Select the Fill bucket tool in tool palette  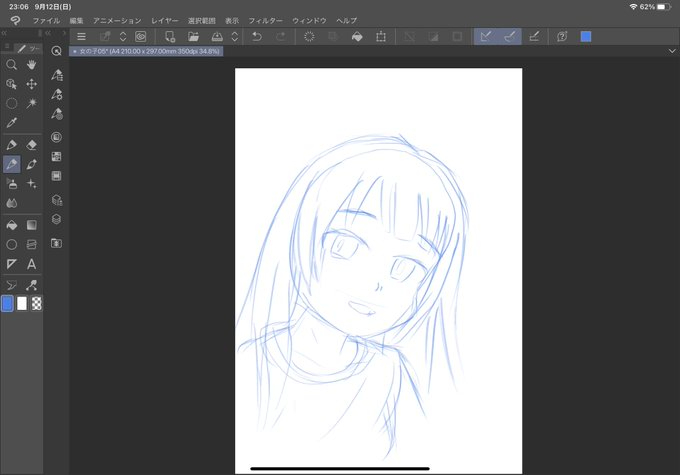click(x=11, y=225)
